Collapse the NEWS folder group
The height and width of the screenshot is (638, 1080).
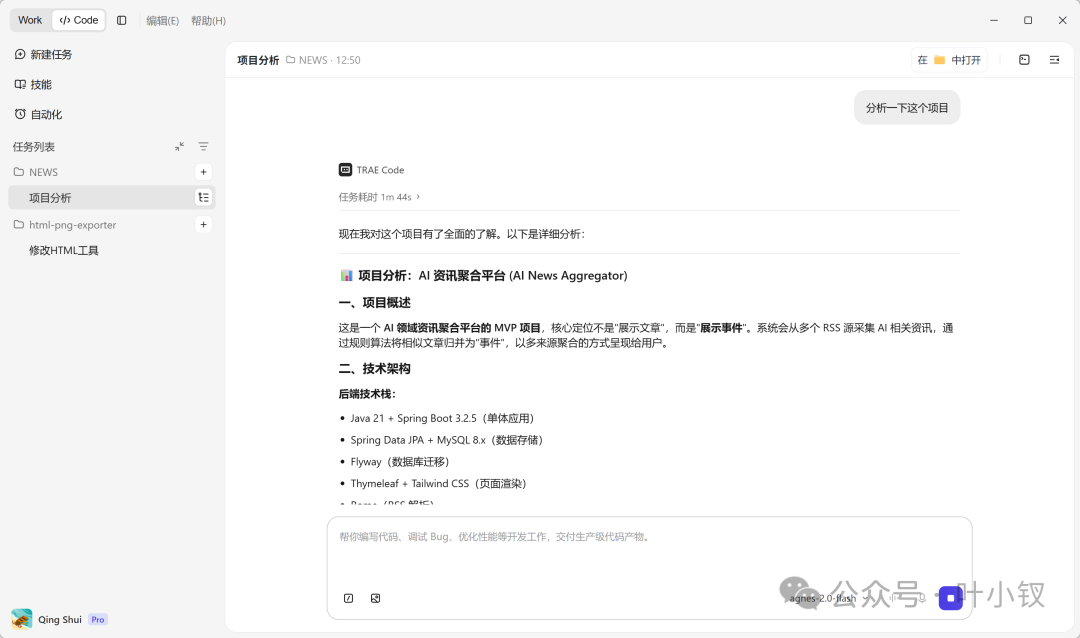tap(36, 172)
